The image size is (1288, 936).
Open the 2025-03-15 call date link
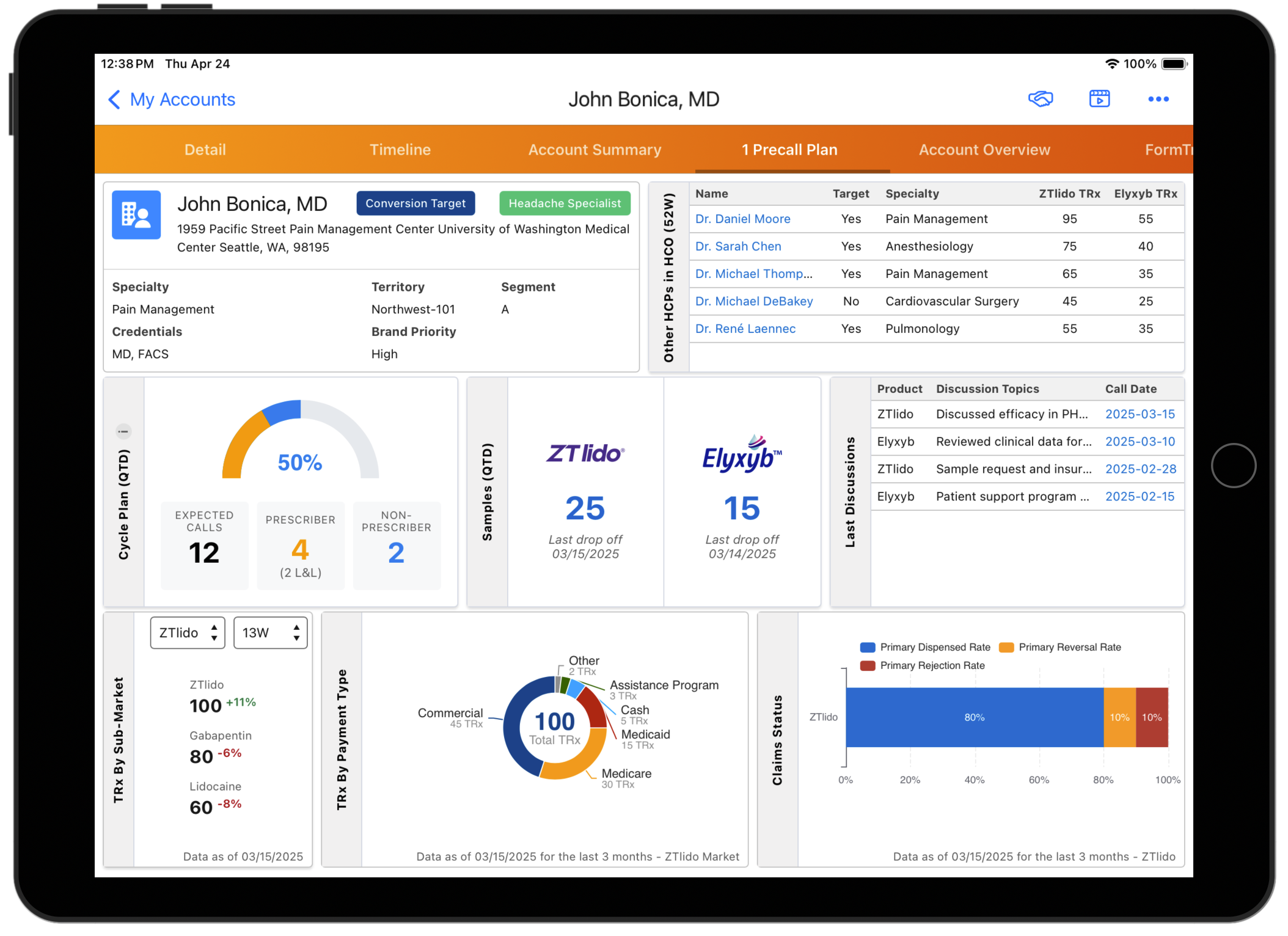click(1140, 414)
